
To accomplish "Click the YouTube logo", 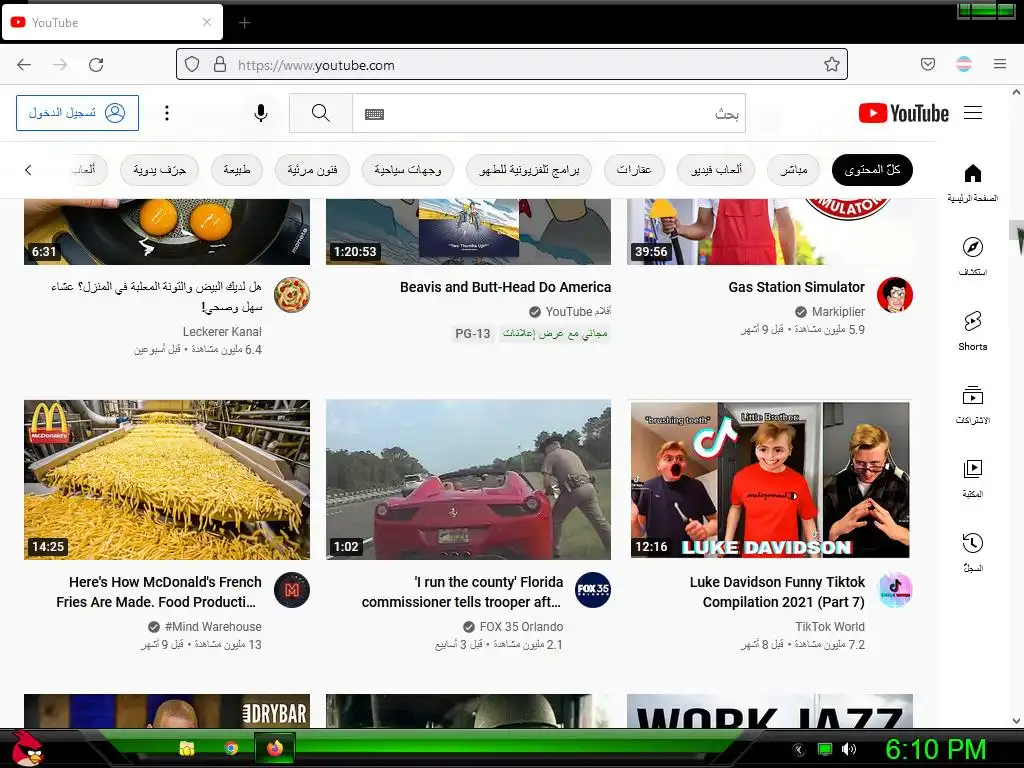I will [x=904, y=113].
